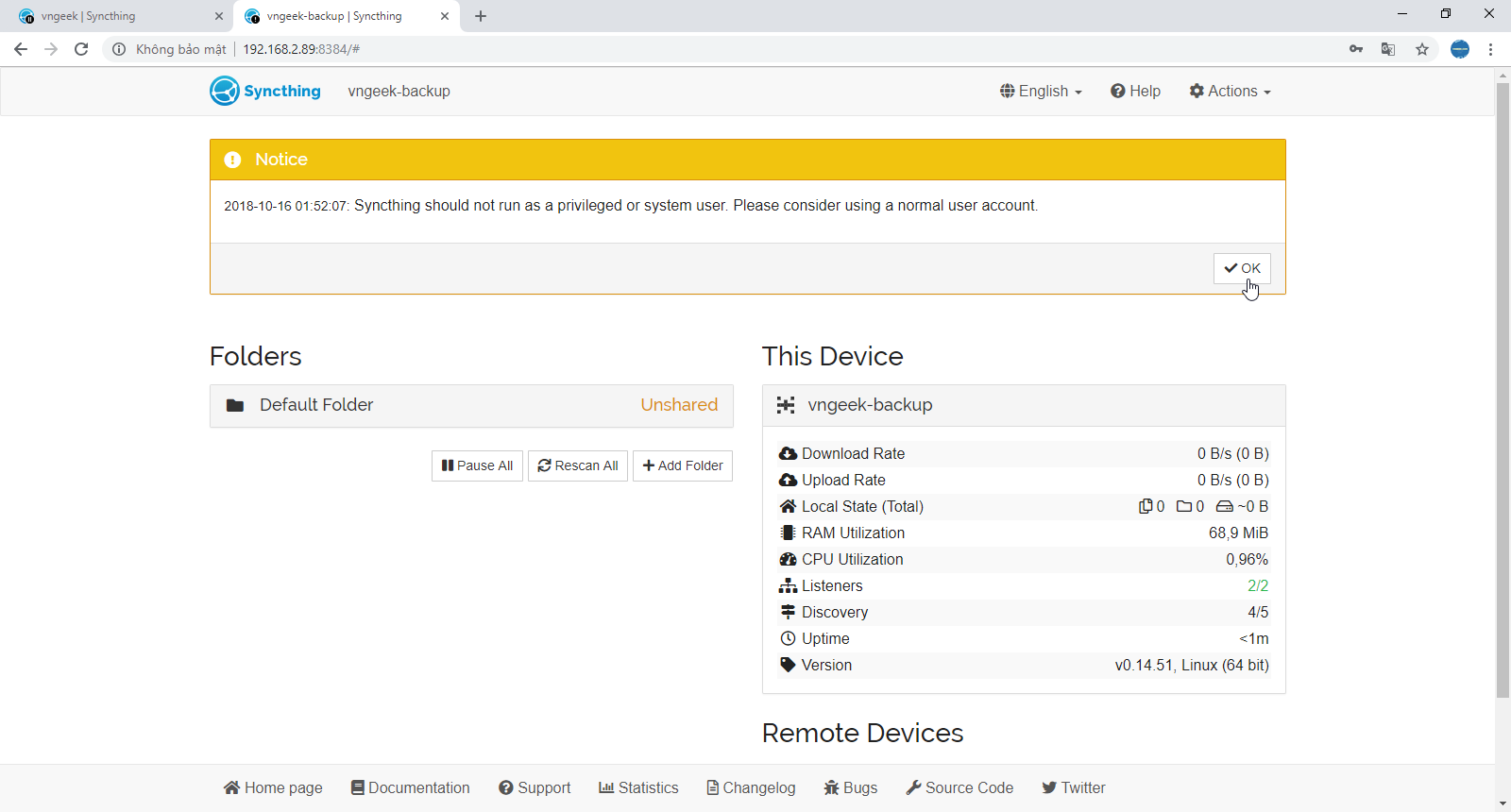Click the Unshared folder status text

tap(679, 405)
